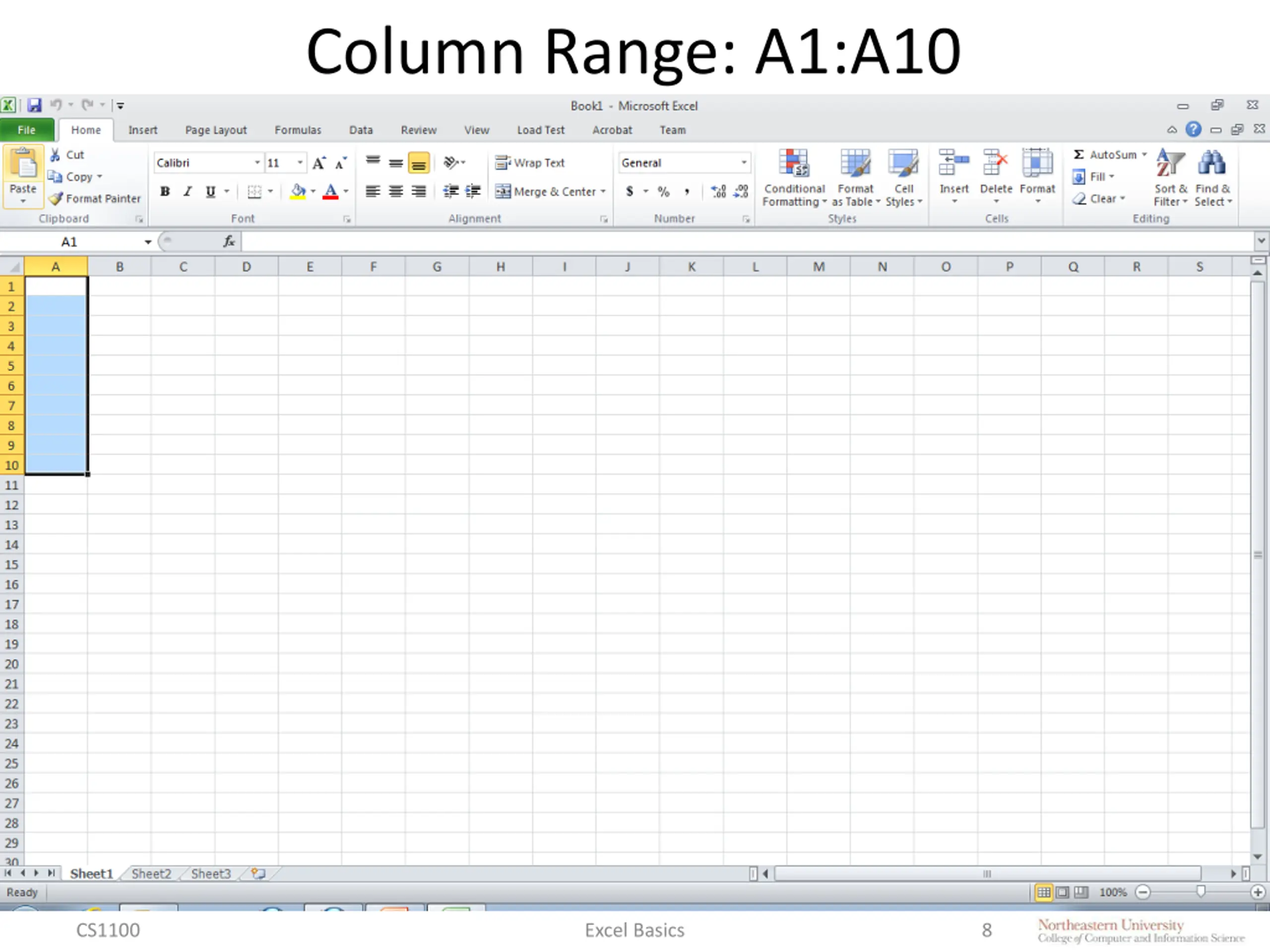This screenshot has height=952, width=1270.
Task: Click the Format Painter brush icon
Action: coord(56,199)
